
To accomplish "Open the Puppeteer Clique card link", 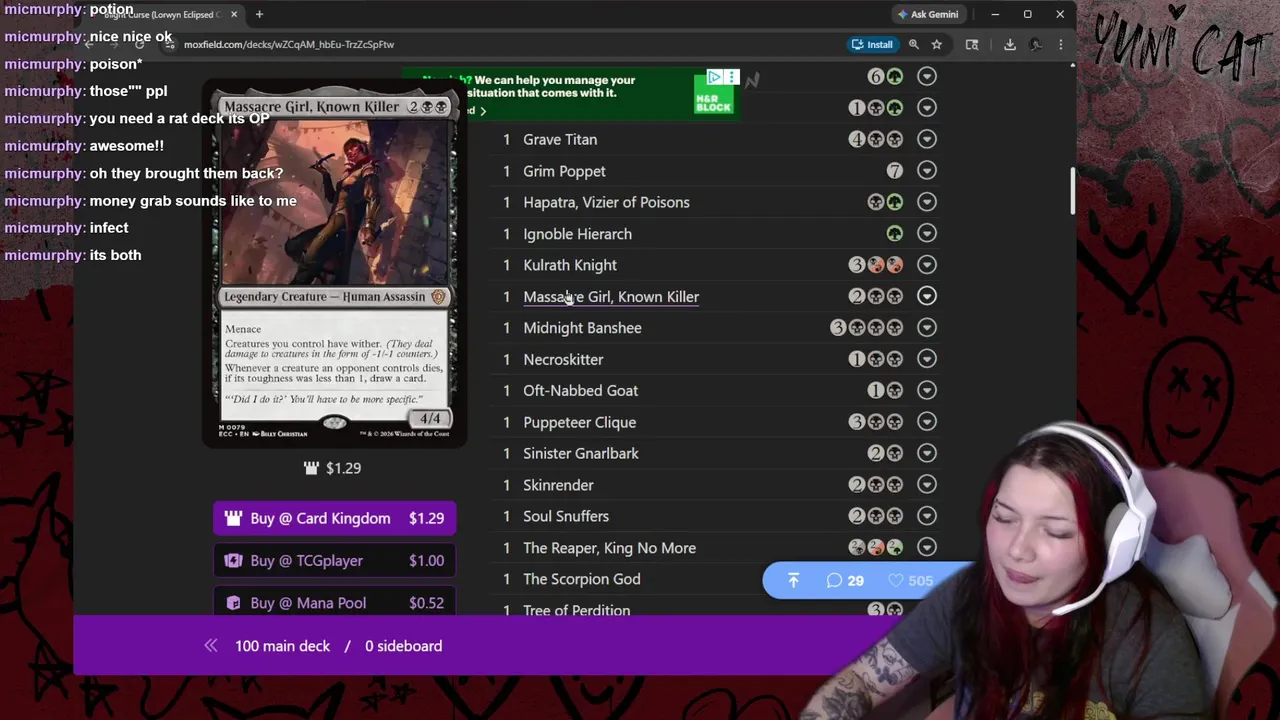I will click(579, 422).
